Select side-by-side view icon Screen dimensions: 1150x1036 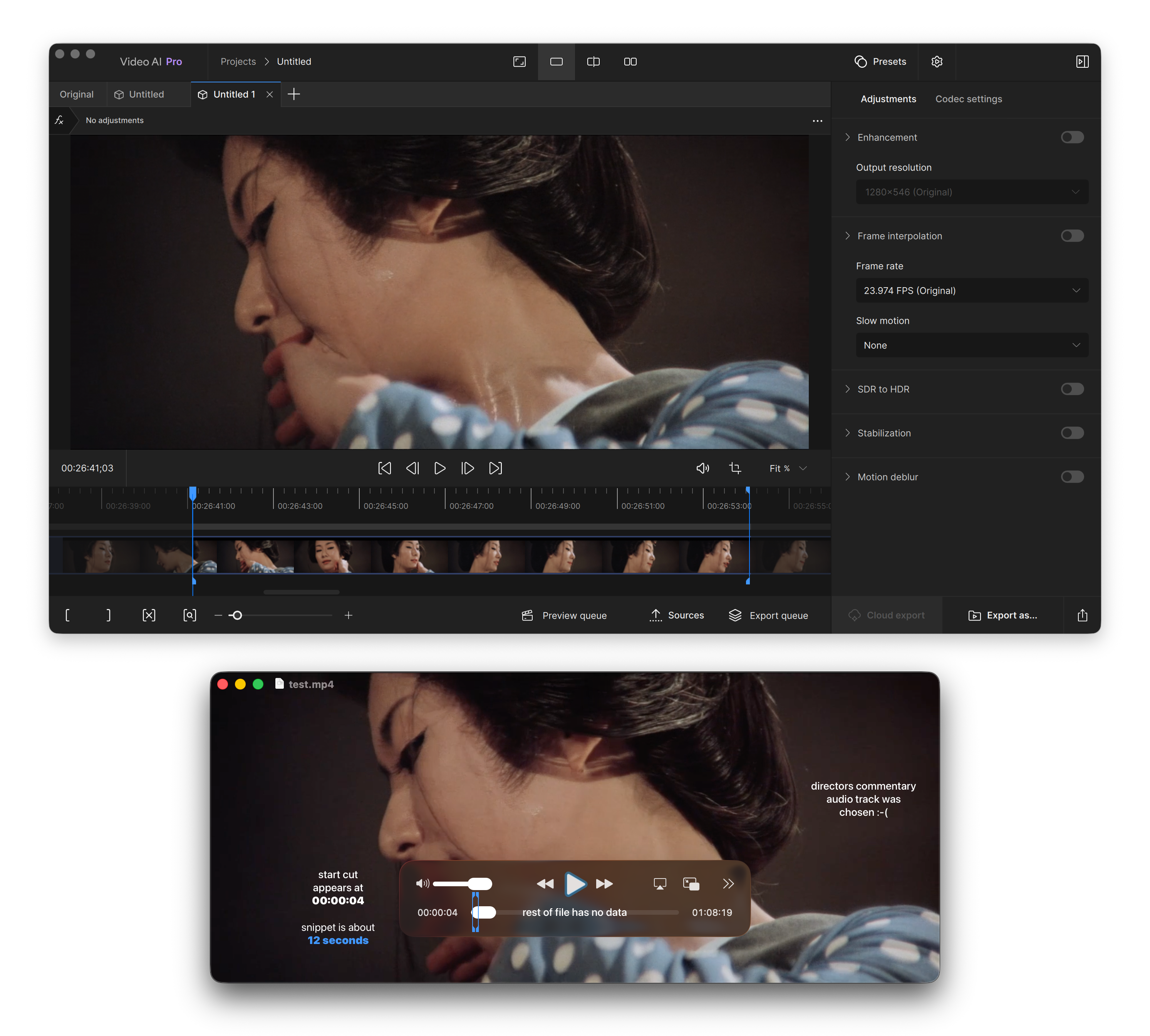tap(630, 62)
